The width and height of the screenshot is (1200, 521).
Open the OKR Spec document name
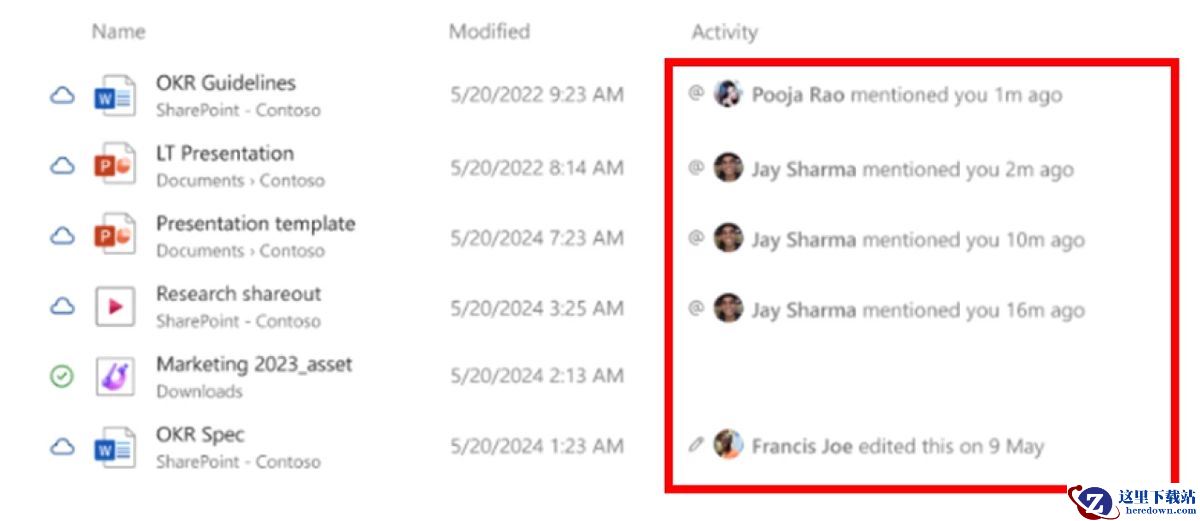click(200, 435)
